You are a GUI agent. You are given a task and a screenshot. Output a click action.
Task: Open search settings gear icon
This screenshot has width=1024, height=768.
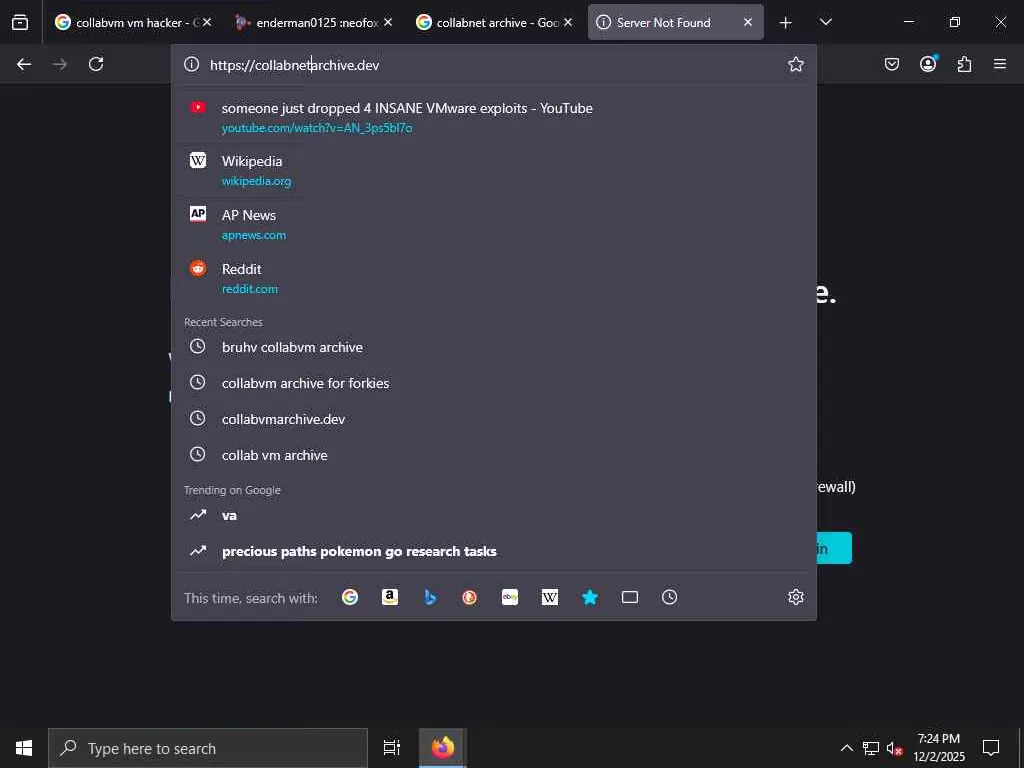[795, 597]
